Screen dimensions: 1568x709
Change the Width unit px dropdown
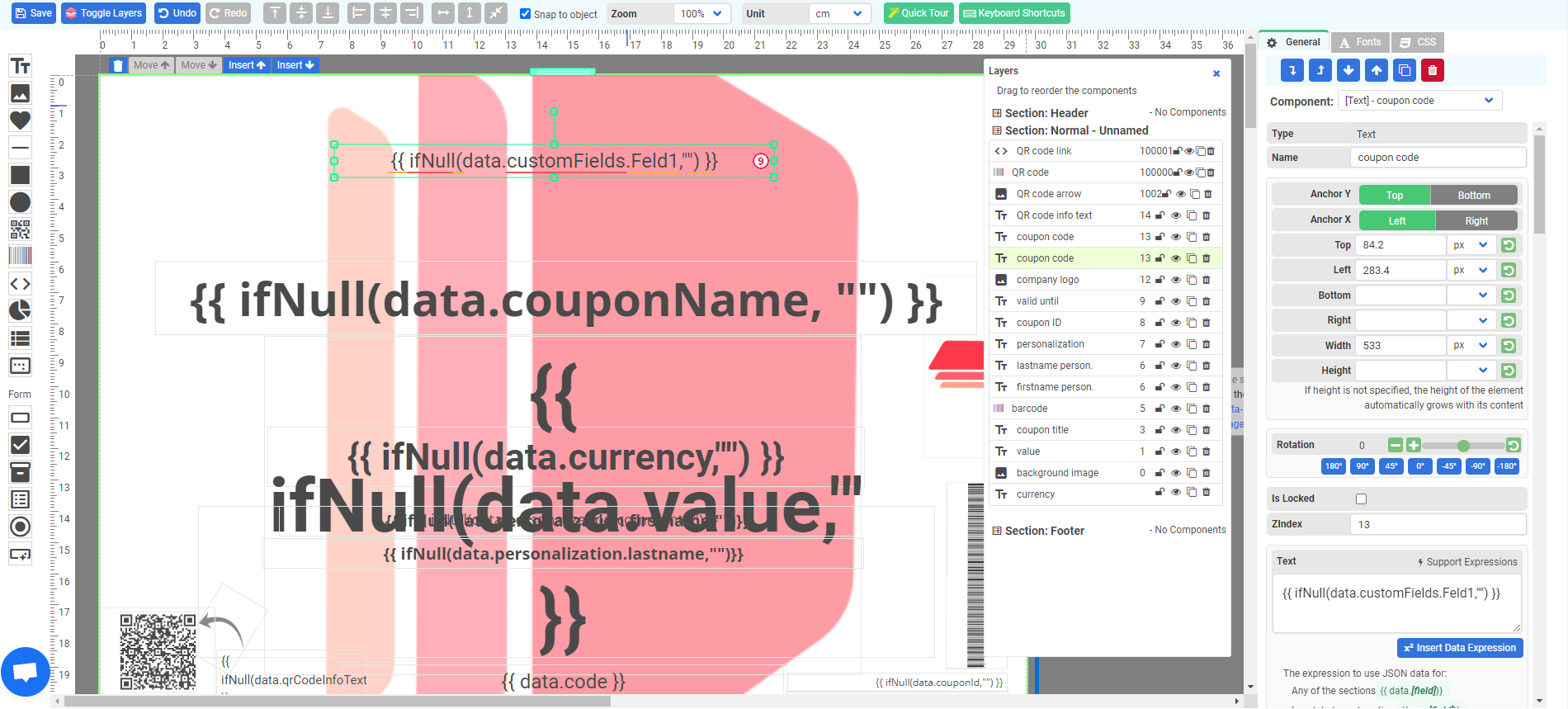[x=1471, y=345]
